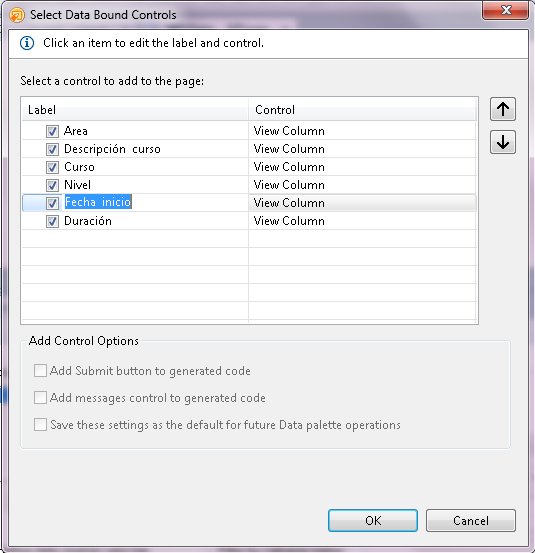Edit the Fecha inicio label field
Screen dimensions: 535x553
(x=98, y=202)
